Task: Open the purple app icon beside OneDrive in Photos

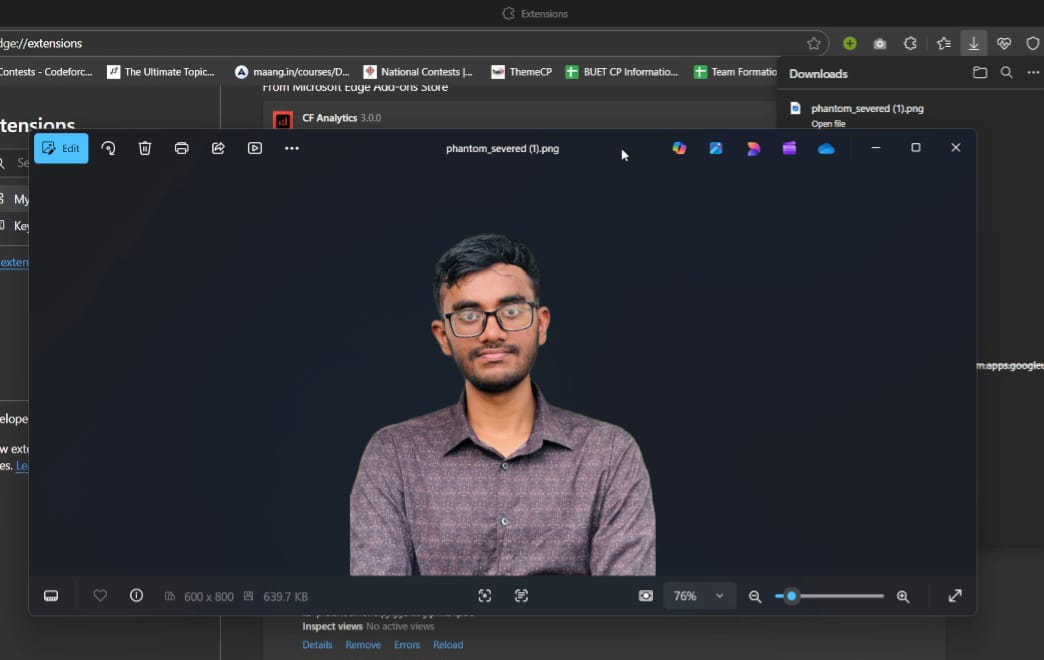Action: 789,148
